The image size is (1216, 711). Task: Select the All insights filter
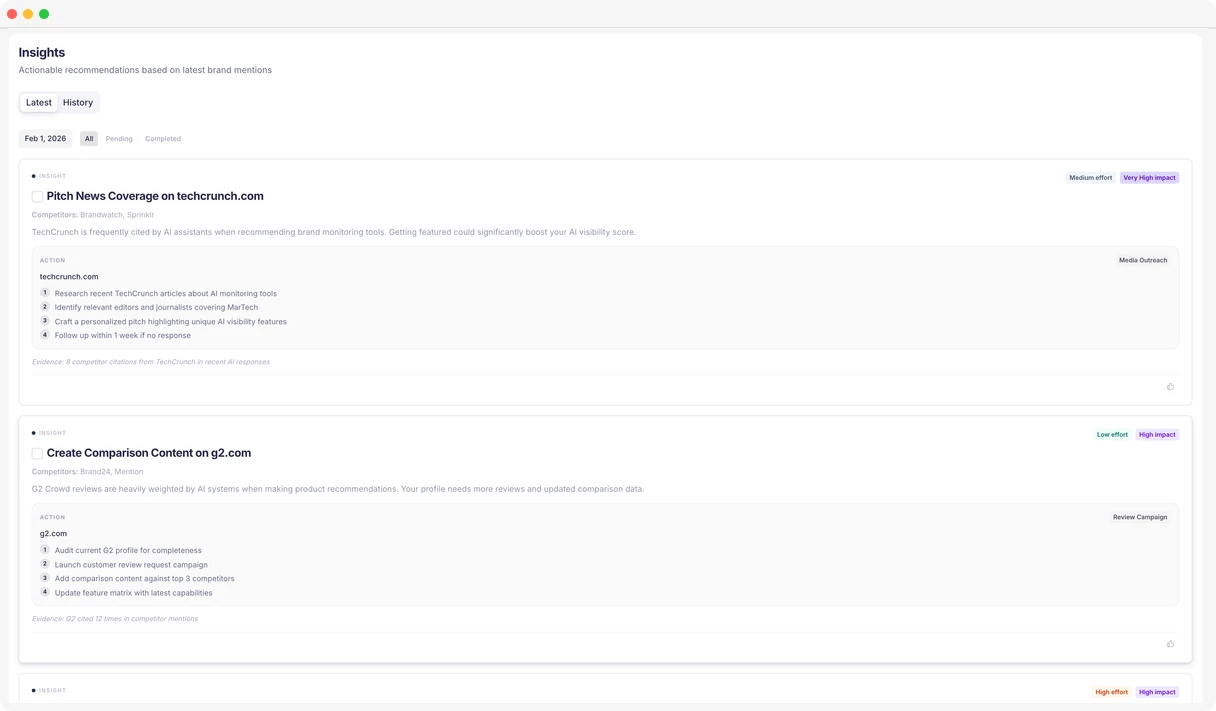(88, 138)
